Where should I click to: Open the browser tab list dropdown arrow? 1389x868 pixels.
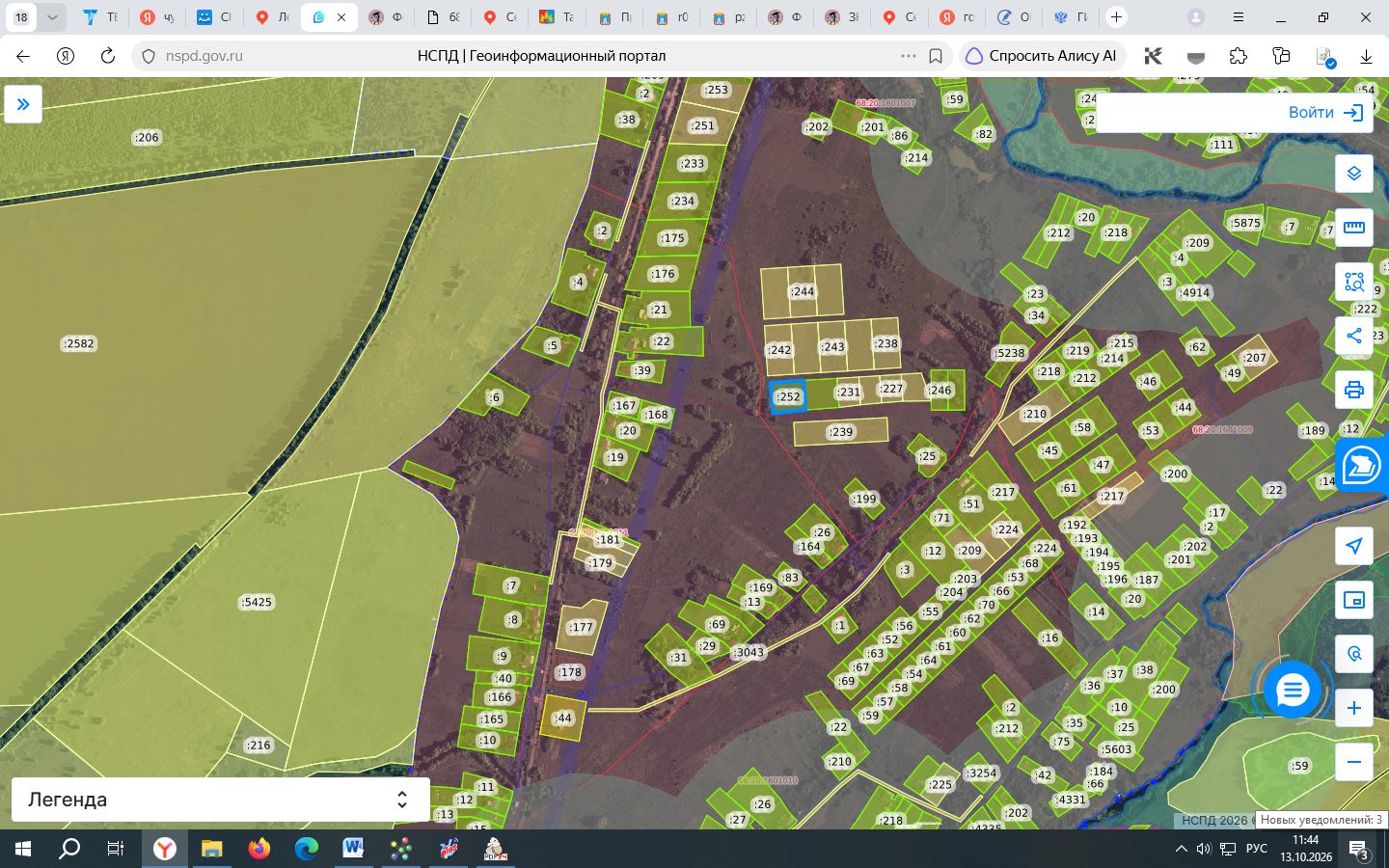(x=52, y=17)
